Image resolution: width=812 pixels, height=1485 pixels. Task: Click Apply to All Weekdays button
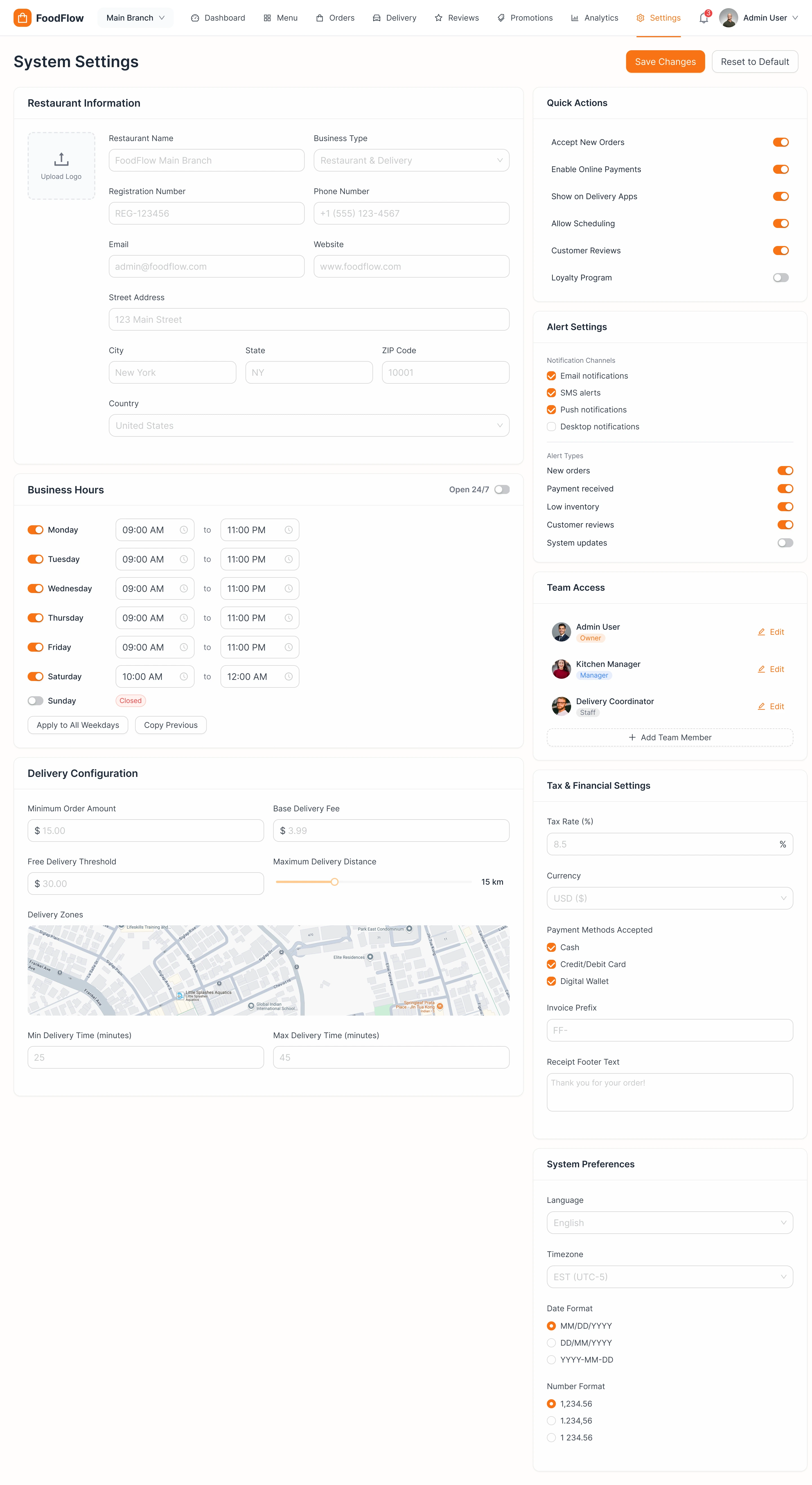click(78, 725)
